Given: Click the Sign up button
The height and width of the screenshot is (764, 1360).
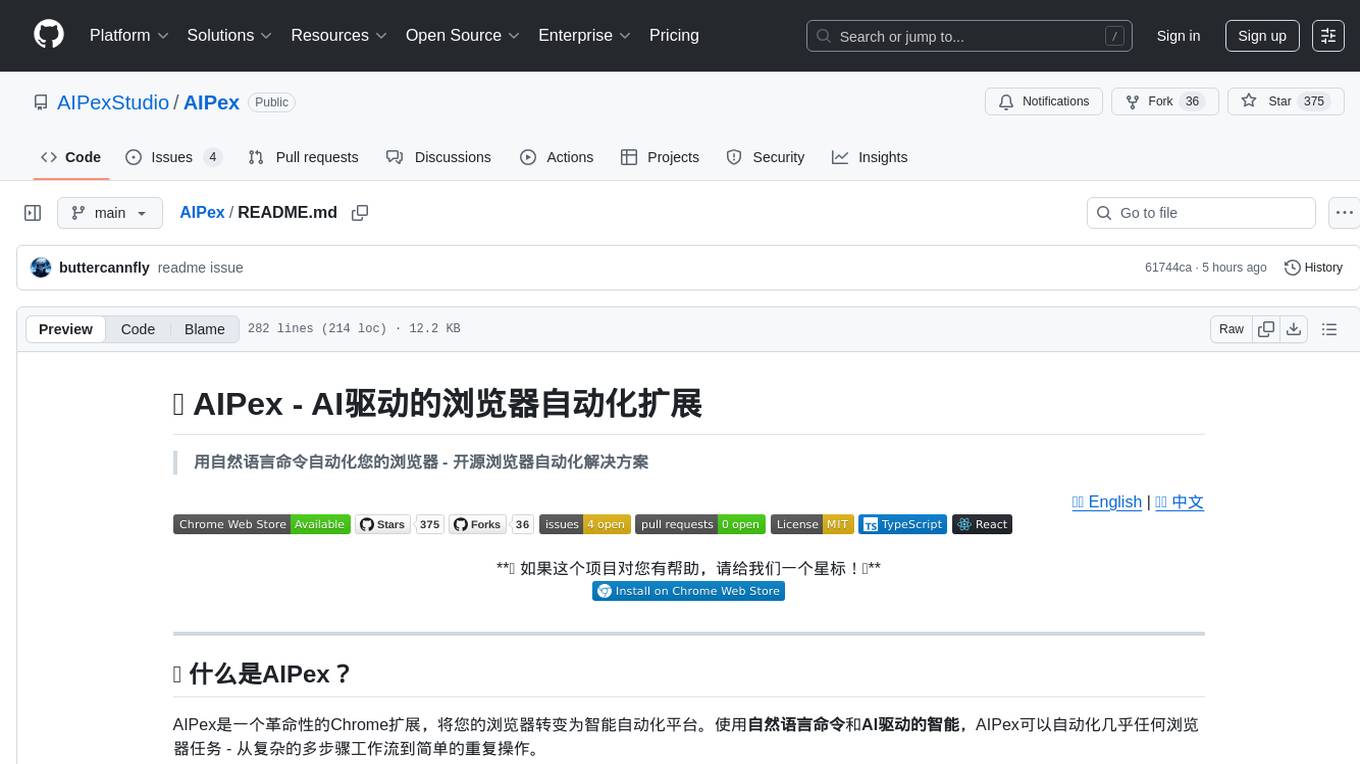Looking at the screenshot, I should (1262, 36).
